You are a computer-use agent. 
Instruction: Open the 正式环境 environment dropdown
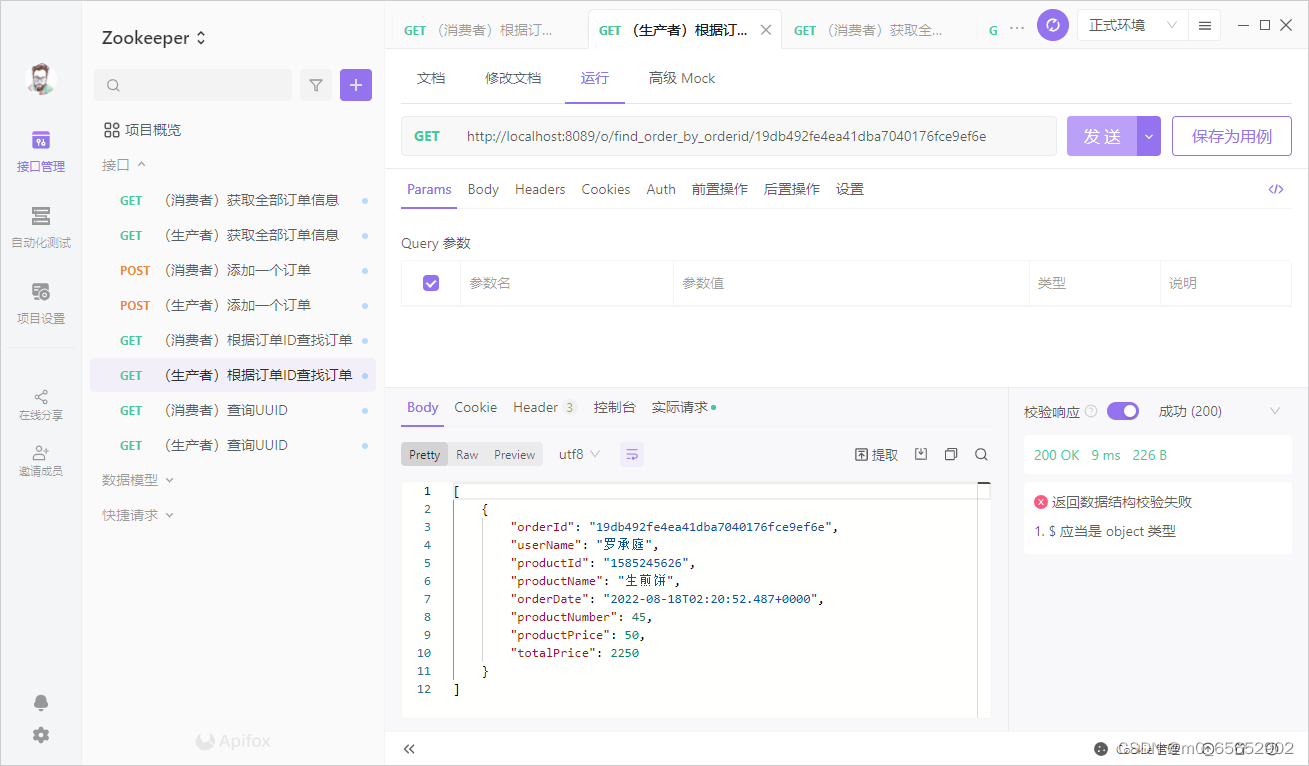pos(1133,25)
